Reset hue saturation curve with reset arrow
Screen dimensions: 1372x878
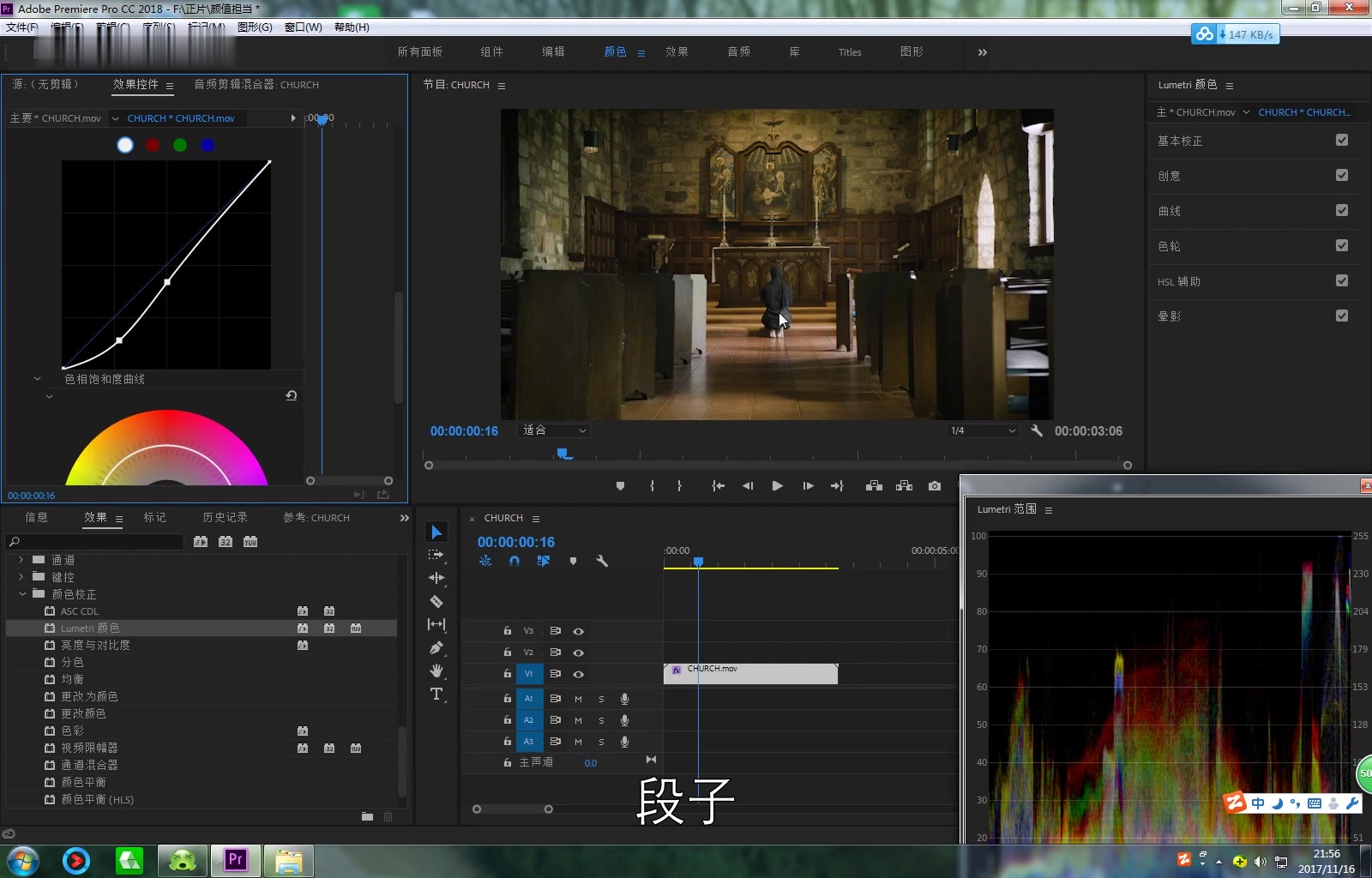(292, 395)
